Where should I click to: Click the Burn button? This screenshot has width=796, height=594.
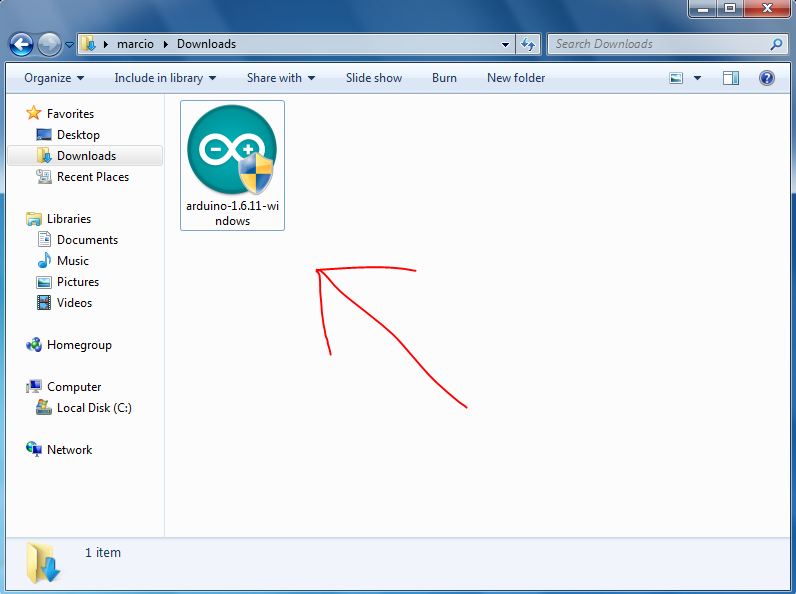[x=444, y=78]
